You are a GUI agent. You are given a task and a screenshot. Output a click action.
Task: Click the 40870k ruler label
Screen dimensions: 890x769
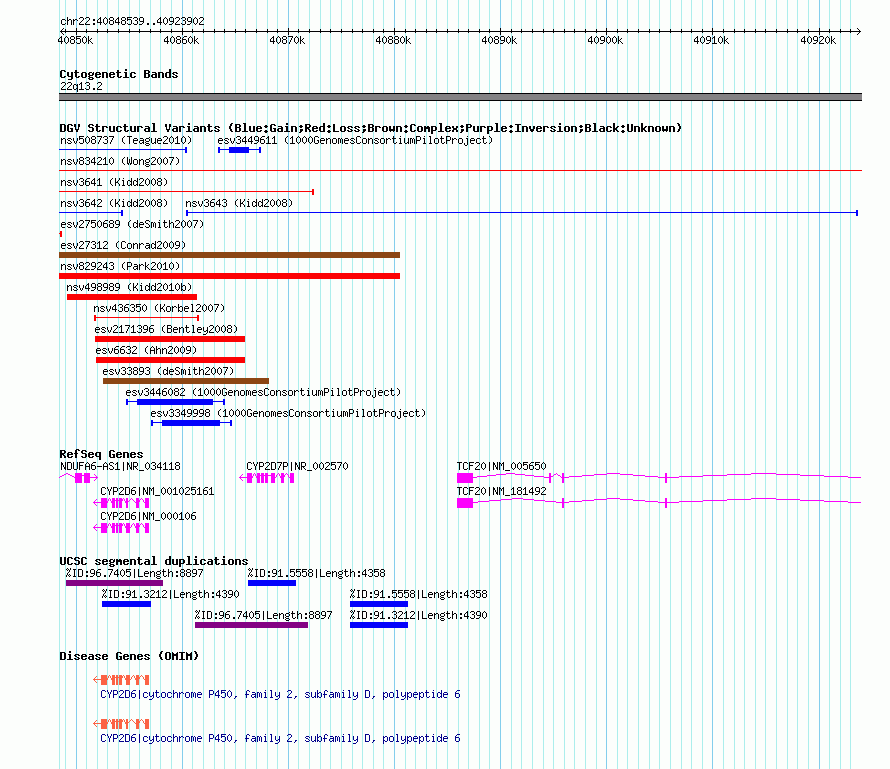287,40
